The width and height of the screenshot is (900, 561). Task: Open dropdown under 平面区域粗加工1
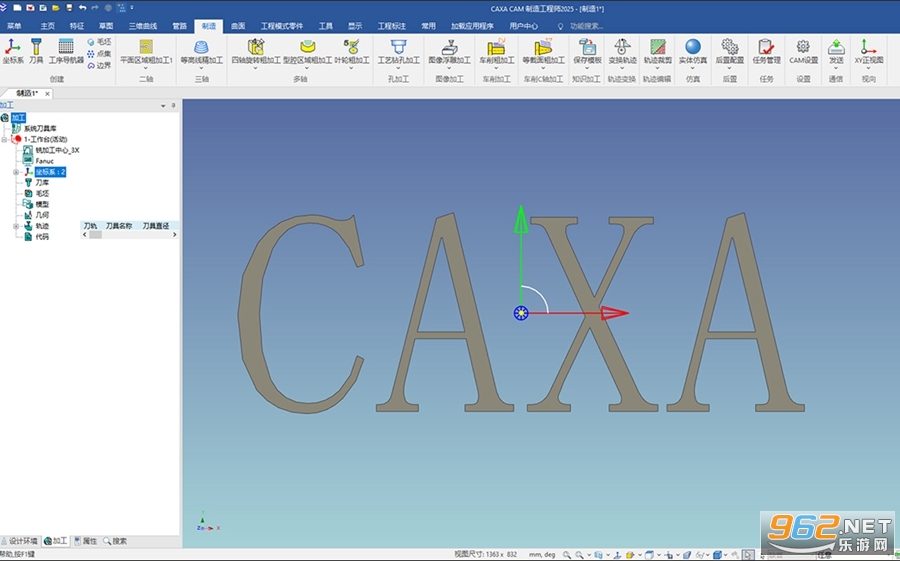[x=146, y=68]
